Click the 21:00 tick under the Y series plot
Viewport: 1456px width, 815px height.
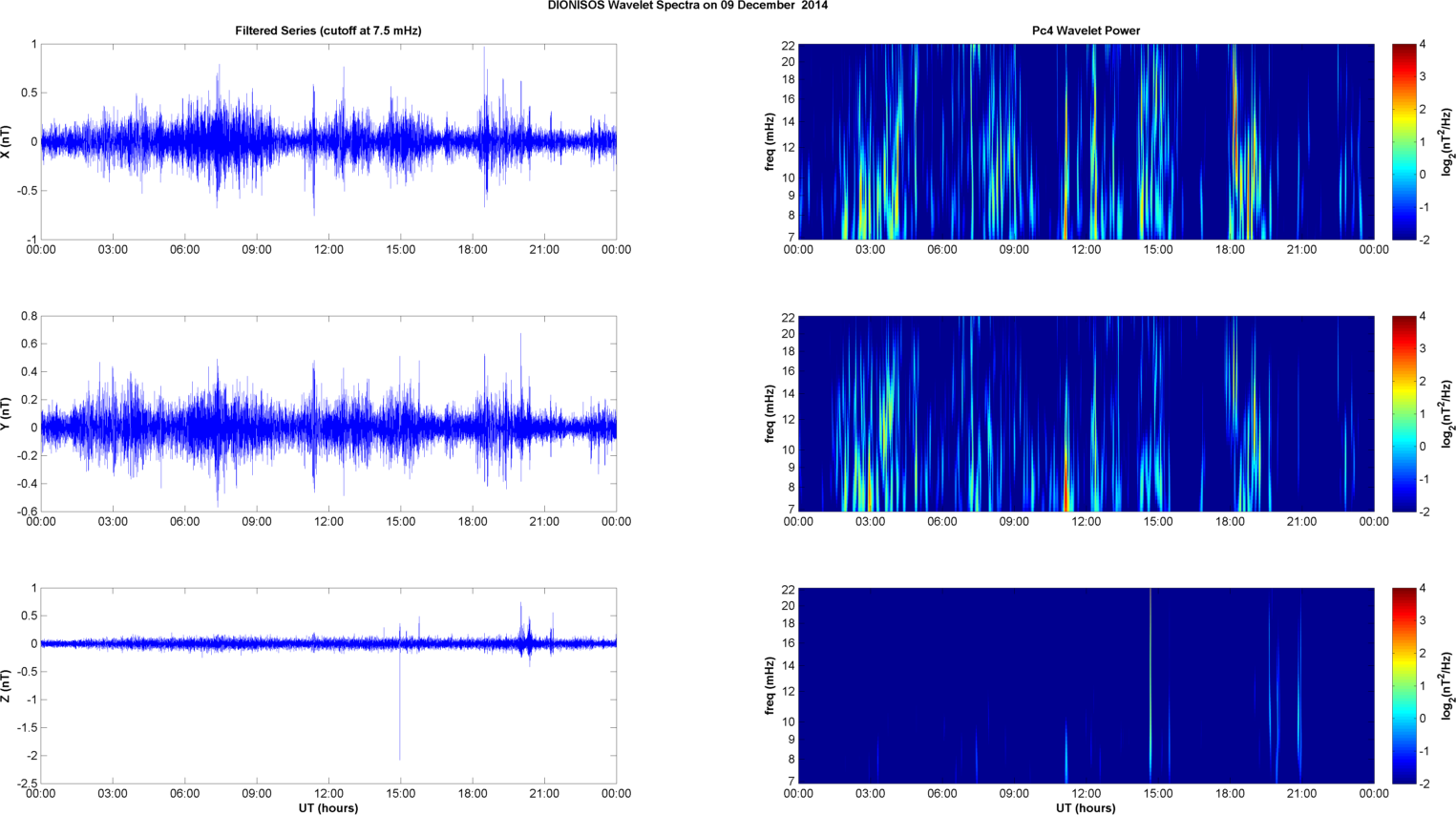(544, 521)
